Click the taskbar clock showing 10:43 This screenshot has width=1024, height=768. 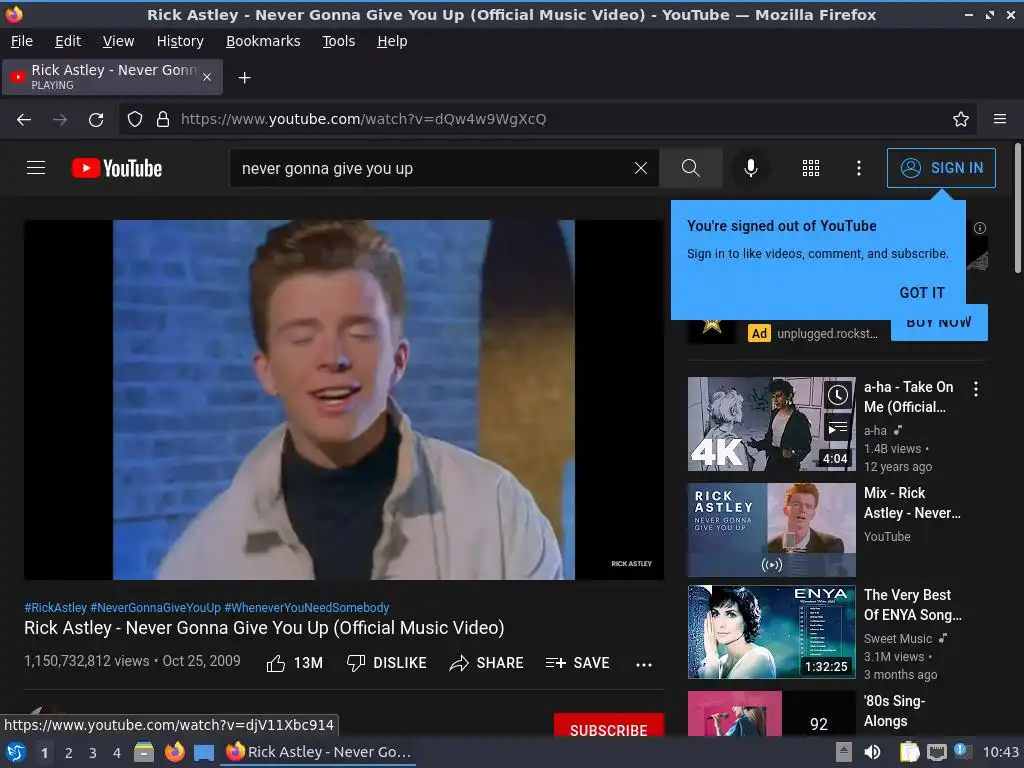click(x=1000, y=752)
